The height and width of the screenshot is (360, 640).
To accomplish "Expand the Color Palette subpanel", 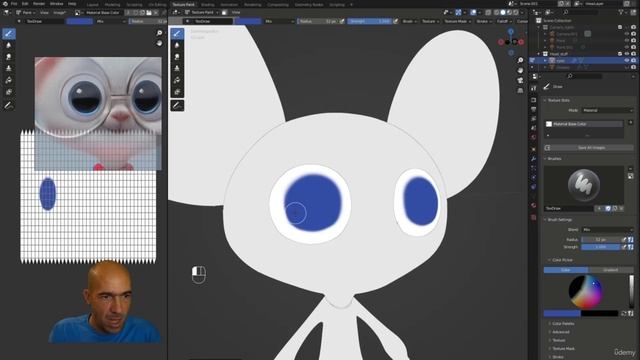I will pyautogui.click(x=563, y=324).
